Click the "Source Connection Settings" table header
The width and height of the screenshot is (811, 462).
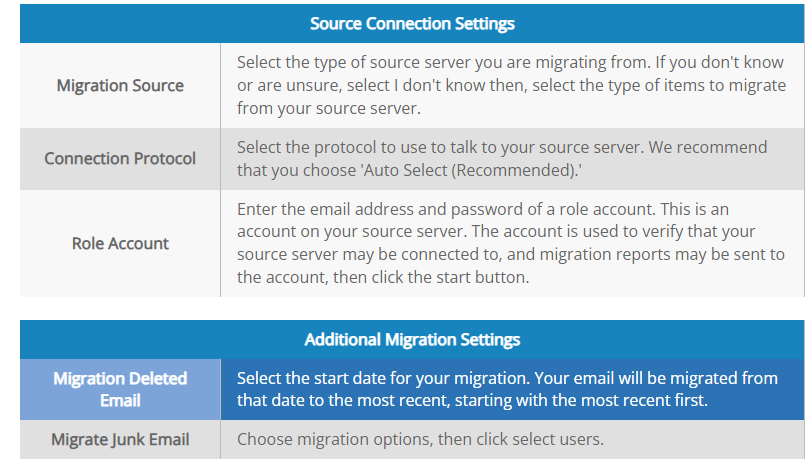(412, 23)
